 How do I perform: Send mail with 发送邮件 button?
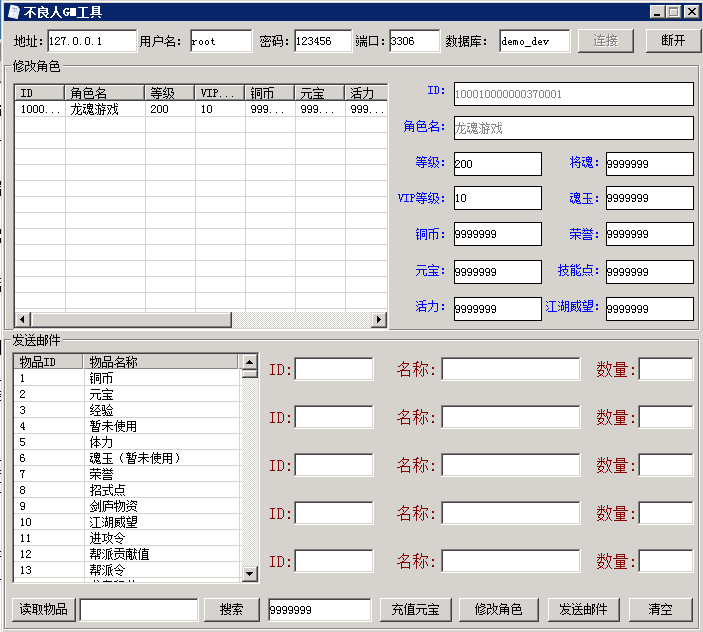(x=585, y=609)
